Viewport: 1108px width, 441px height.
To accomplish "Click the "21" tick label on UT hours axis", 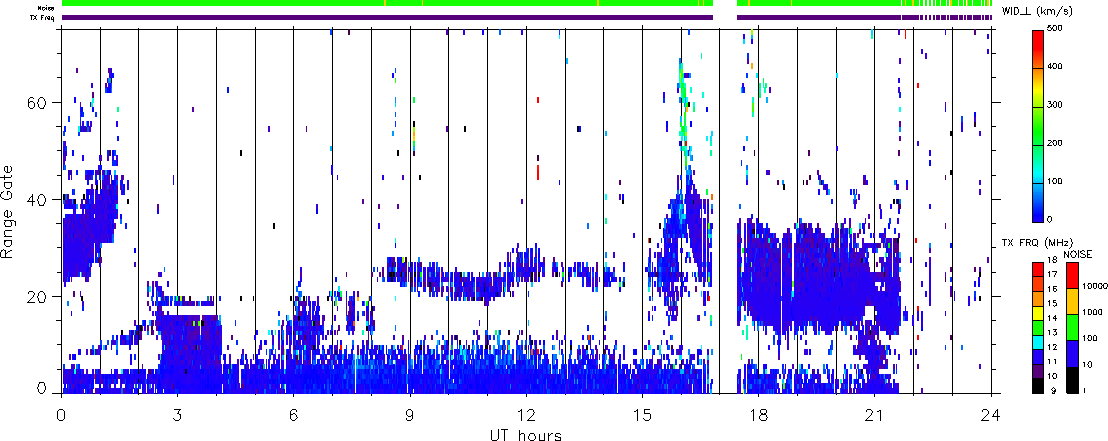I will [x=874, y=414].
